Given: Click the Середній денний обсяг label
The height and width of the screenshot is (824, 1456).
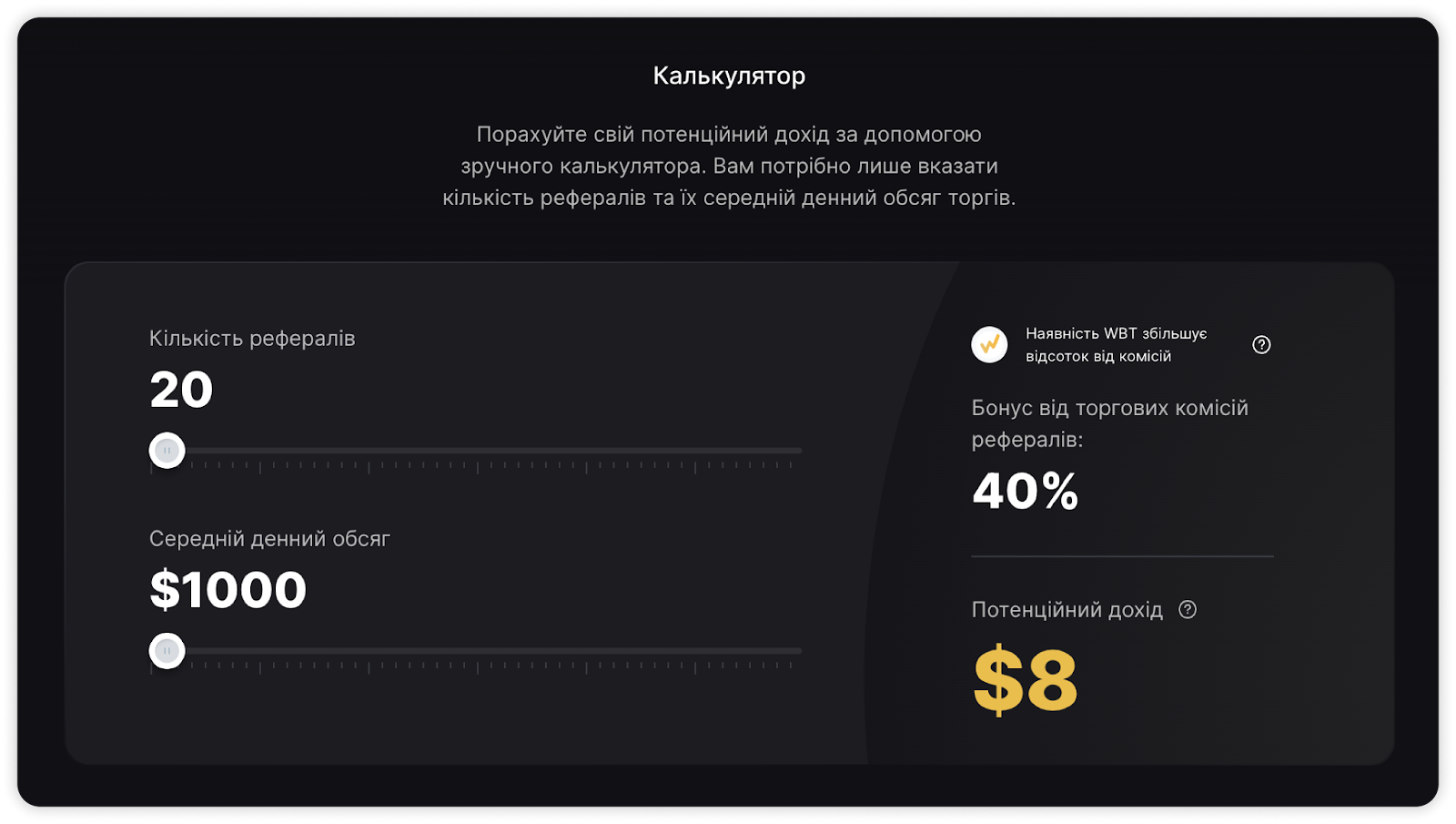Looking at the screenshot, I should [269, 539].
